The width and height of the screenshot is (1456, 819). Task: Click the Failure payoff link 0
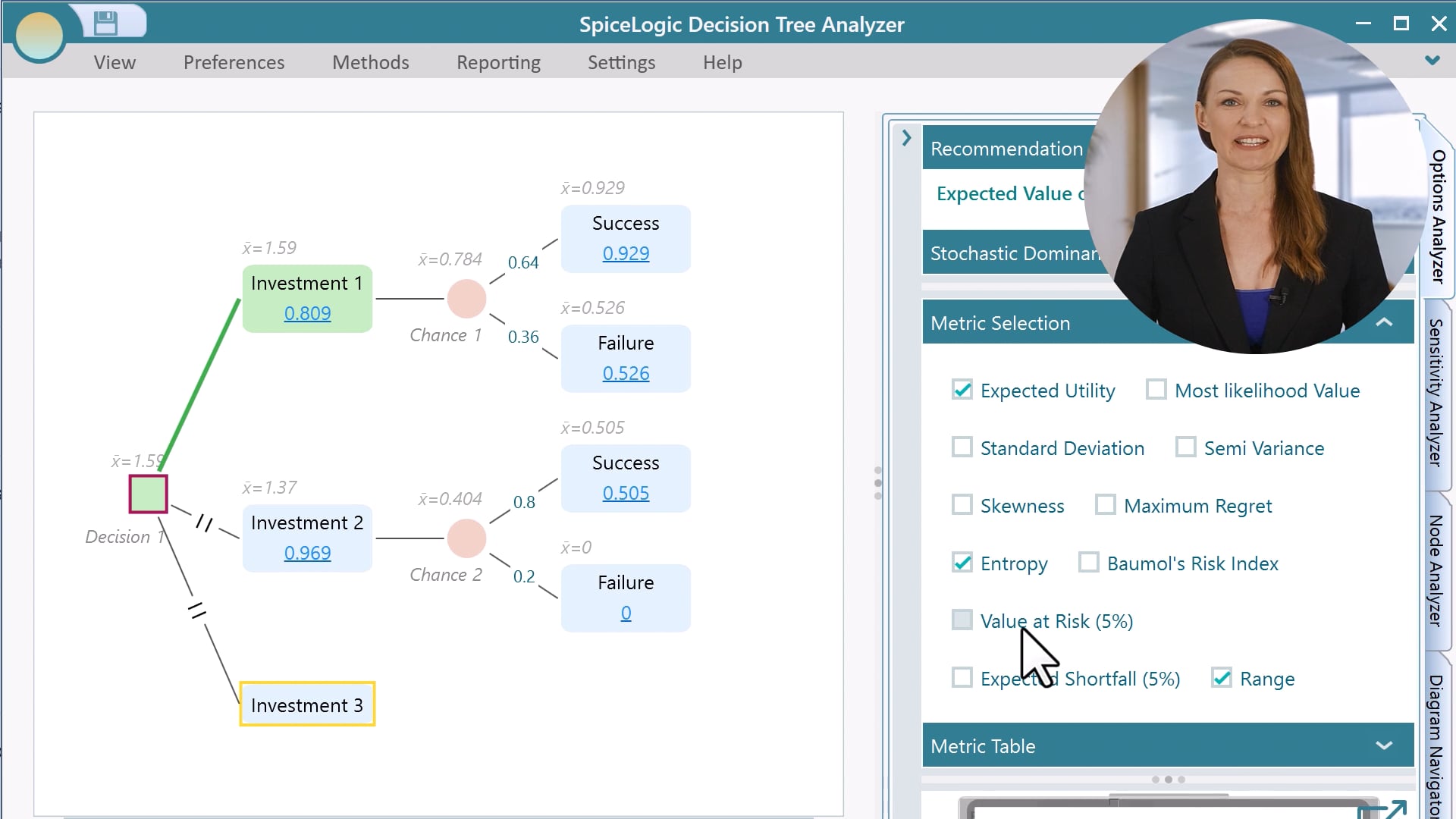626,613
